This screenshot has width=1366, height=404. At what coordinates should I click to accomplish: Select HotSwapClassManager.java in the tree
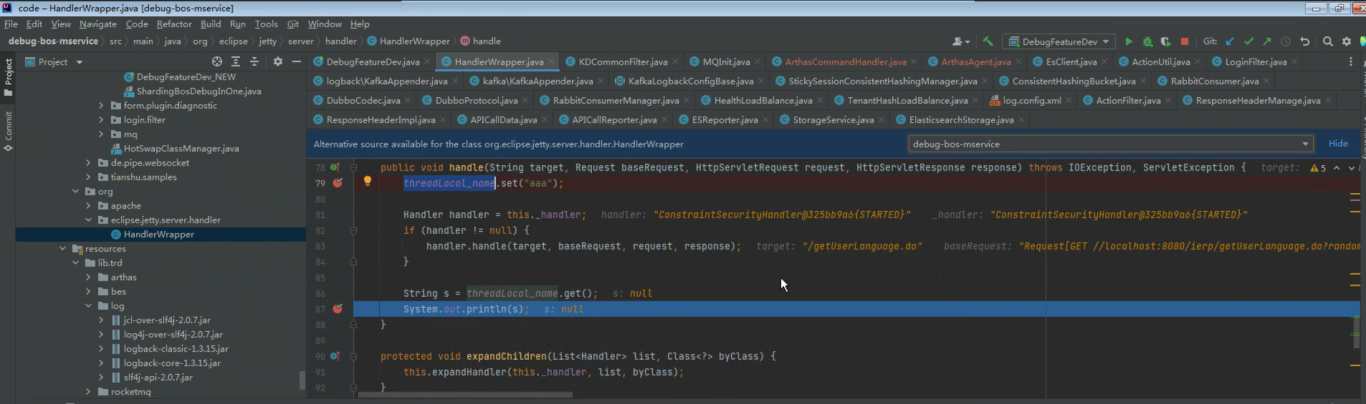coord(182,148)
